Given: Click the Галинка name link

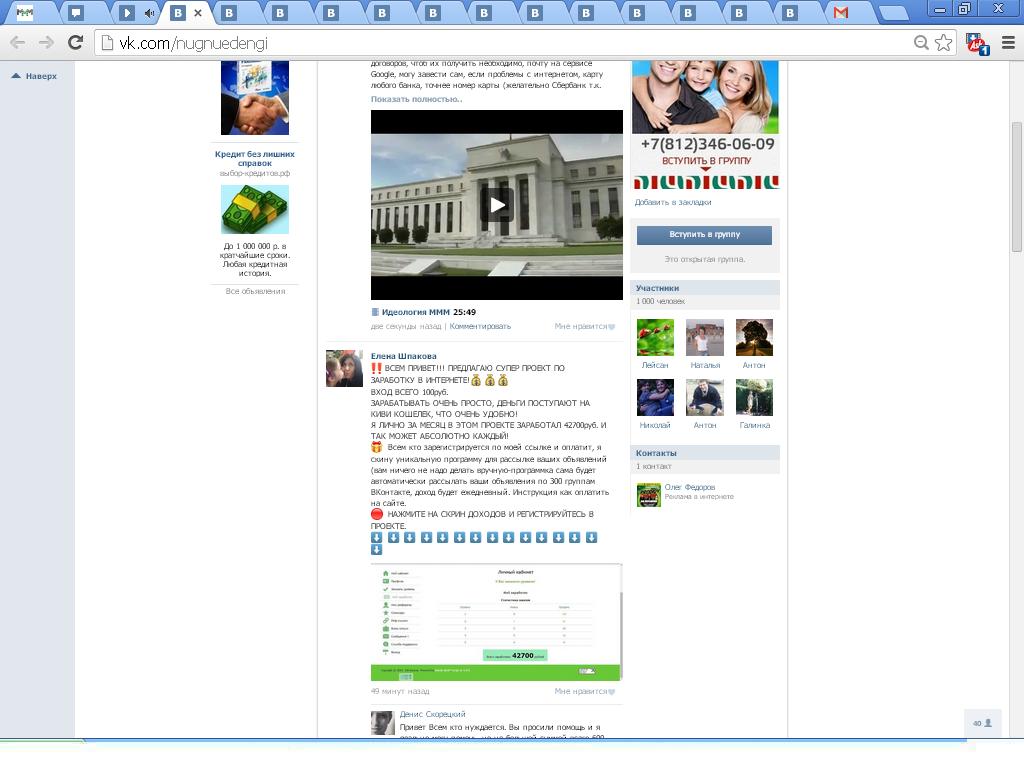Looking at the screenshot, I should (x=754, y=425).
